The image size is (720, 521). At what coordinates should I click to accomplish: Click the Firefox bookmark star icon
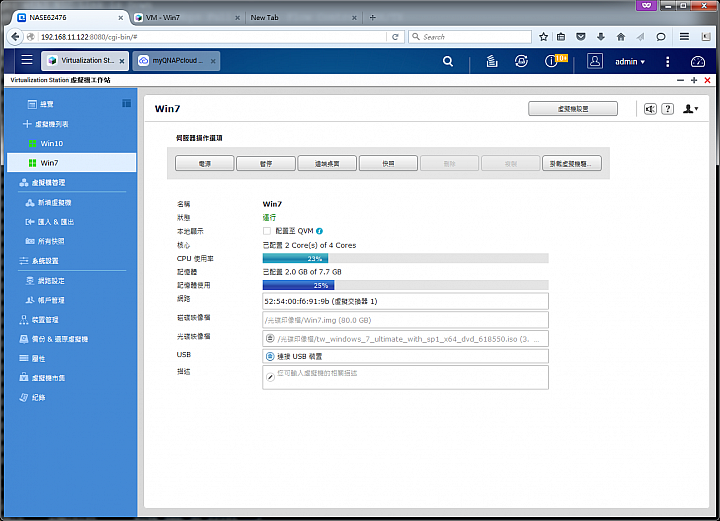(543, 37)
